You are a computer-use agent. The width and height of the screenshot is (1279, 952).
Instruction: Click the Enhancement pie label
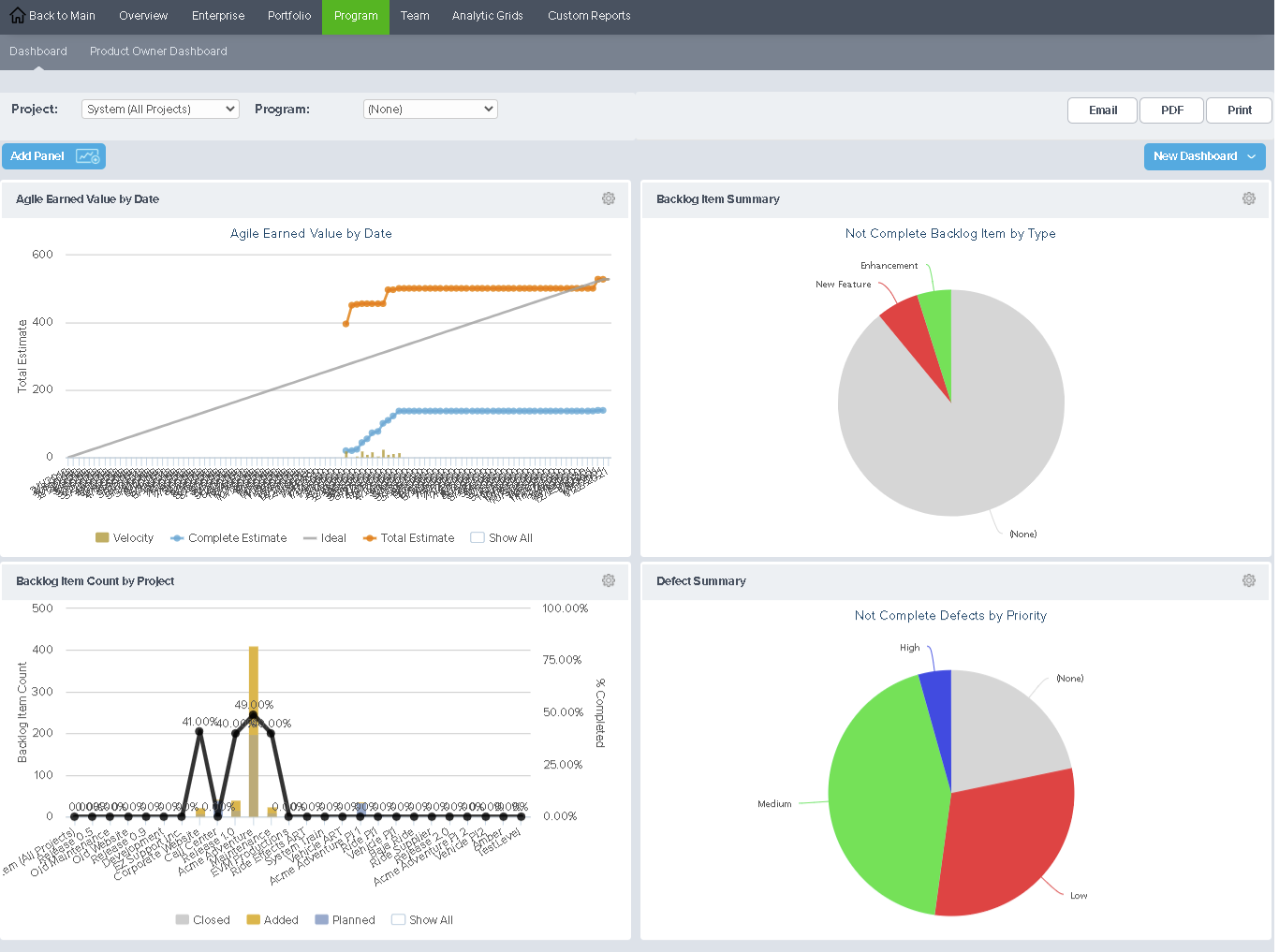(x=889, y=266)
